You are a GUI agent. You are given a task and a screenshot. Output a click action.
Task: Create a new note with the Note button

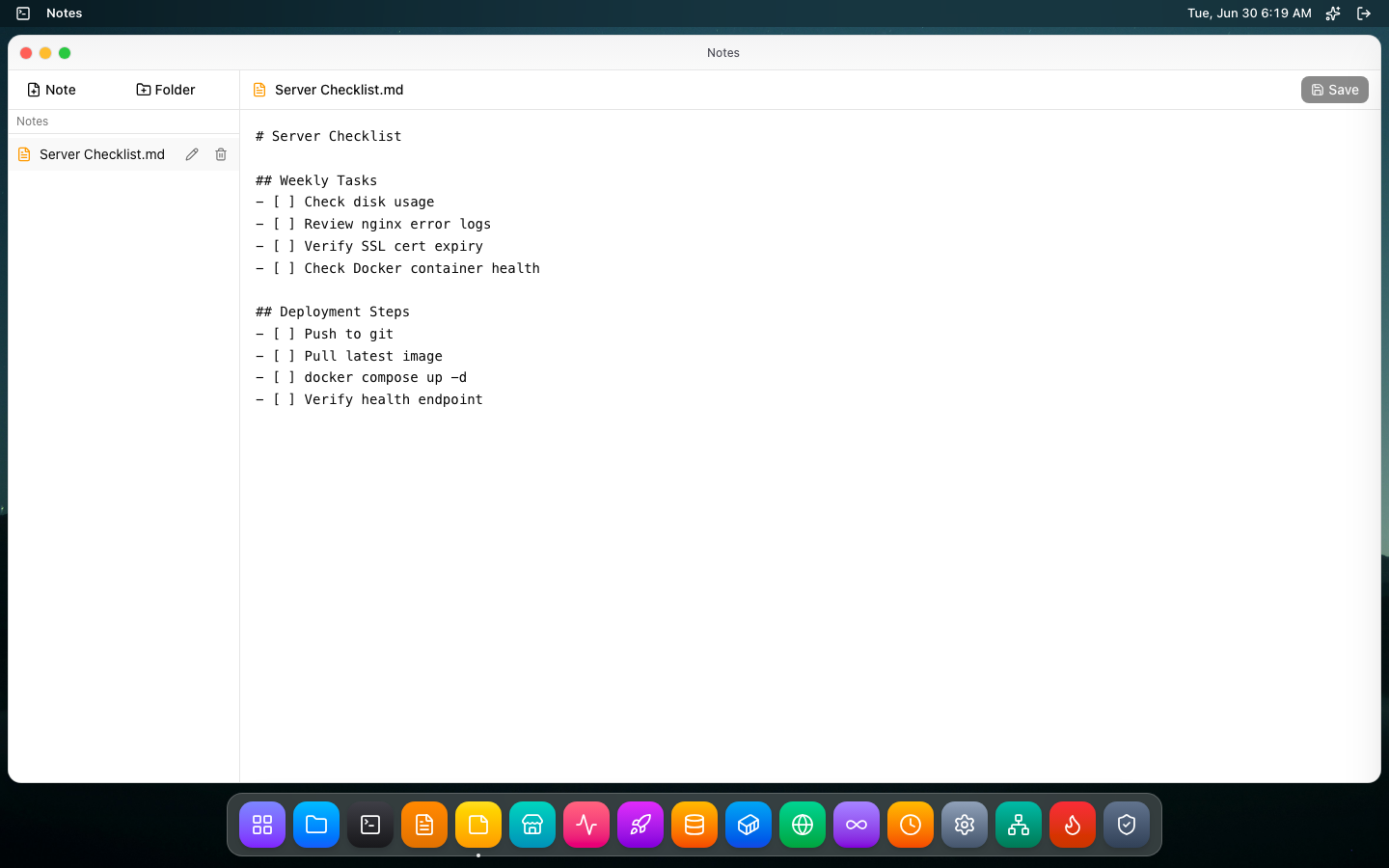tap(52, 90)
